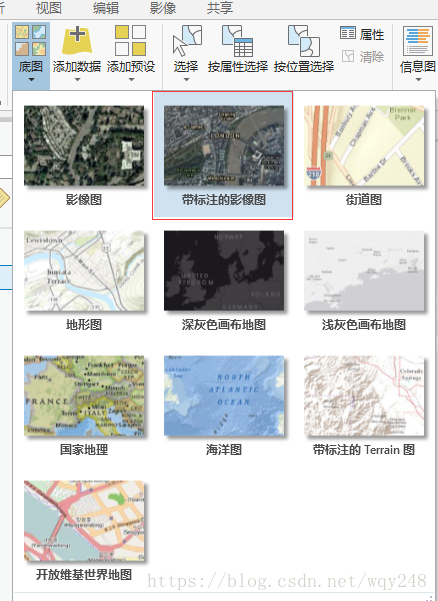438x601 pixels.
Task: Expand the 信息图 dropdown arrow
Action: [x=418, y=80]
